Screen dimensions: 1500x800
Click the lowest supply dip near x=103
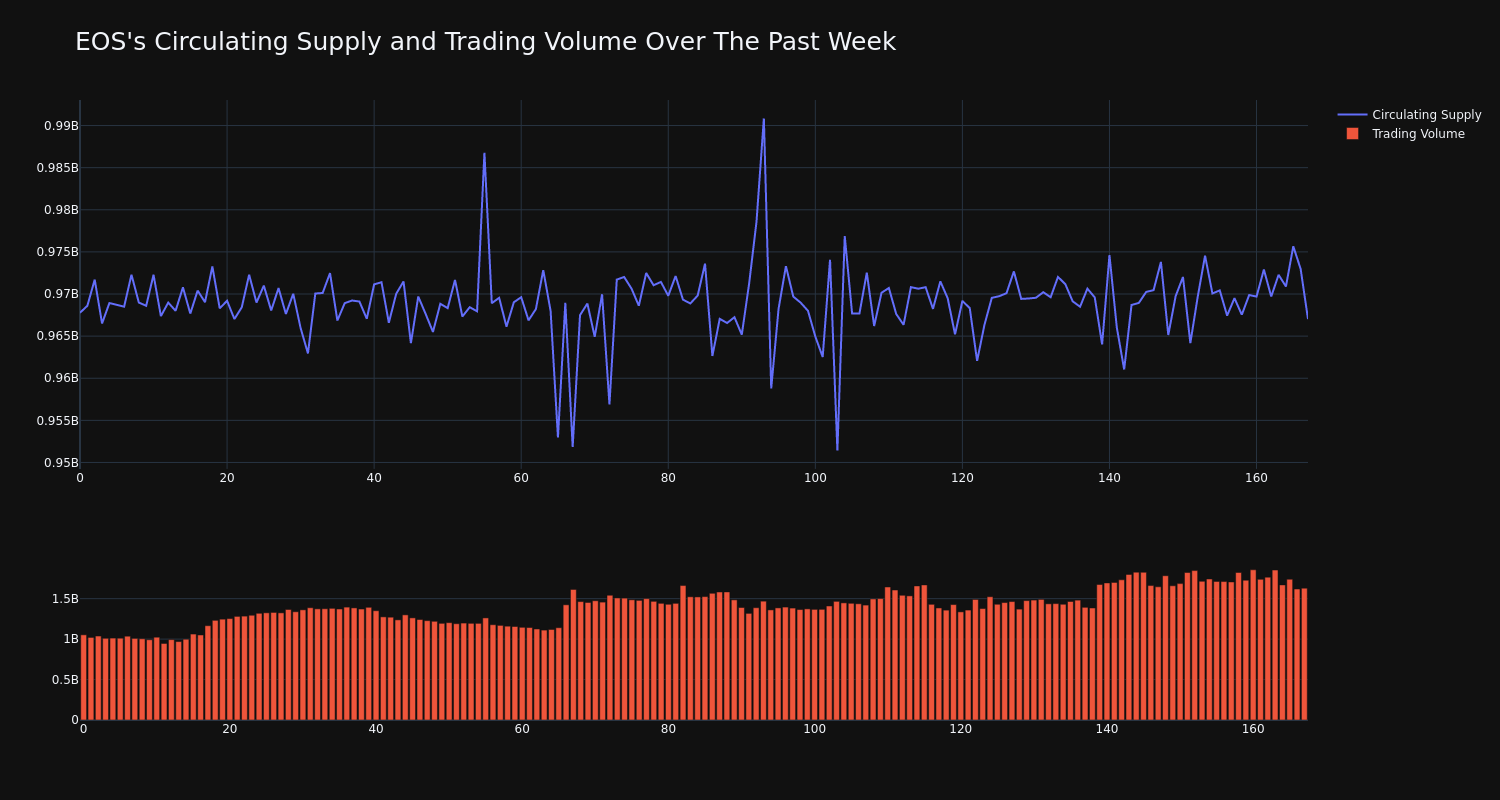pyautogui.click(x=837, y=449)
